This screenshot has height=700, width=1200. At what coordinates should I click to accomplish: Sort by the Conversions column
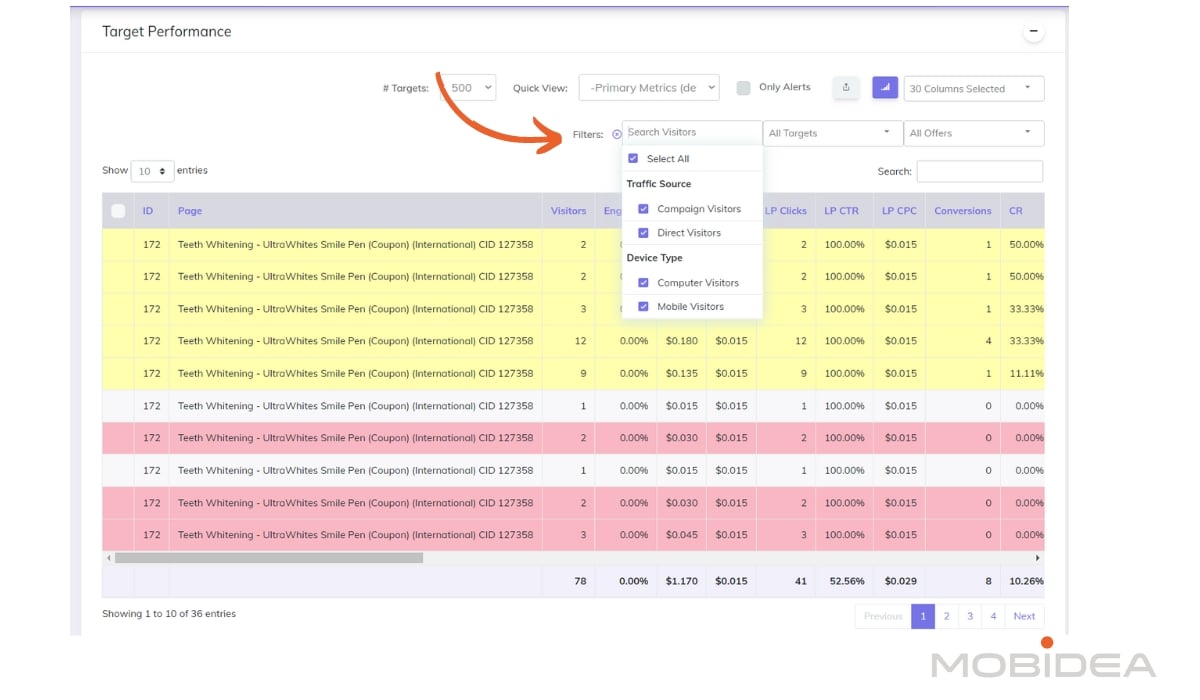pyautogui.click(x=963, y=211)
